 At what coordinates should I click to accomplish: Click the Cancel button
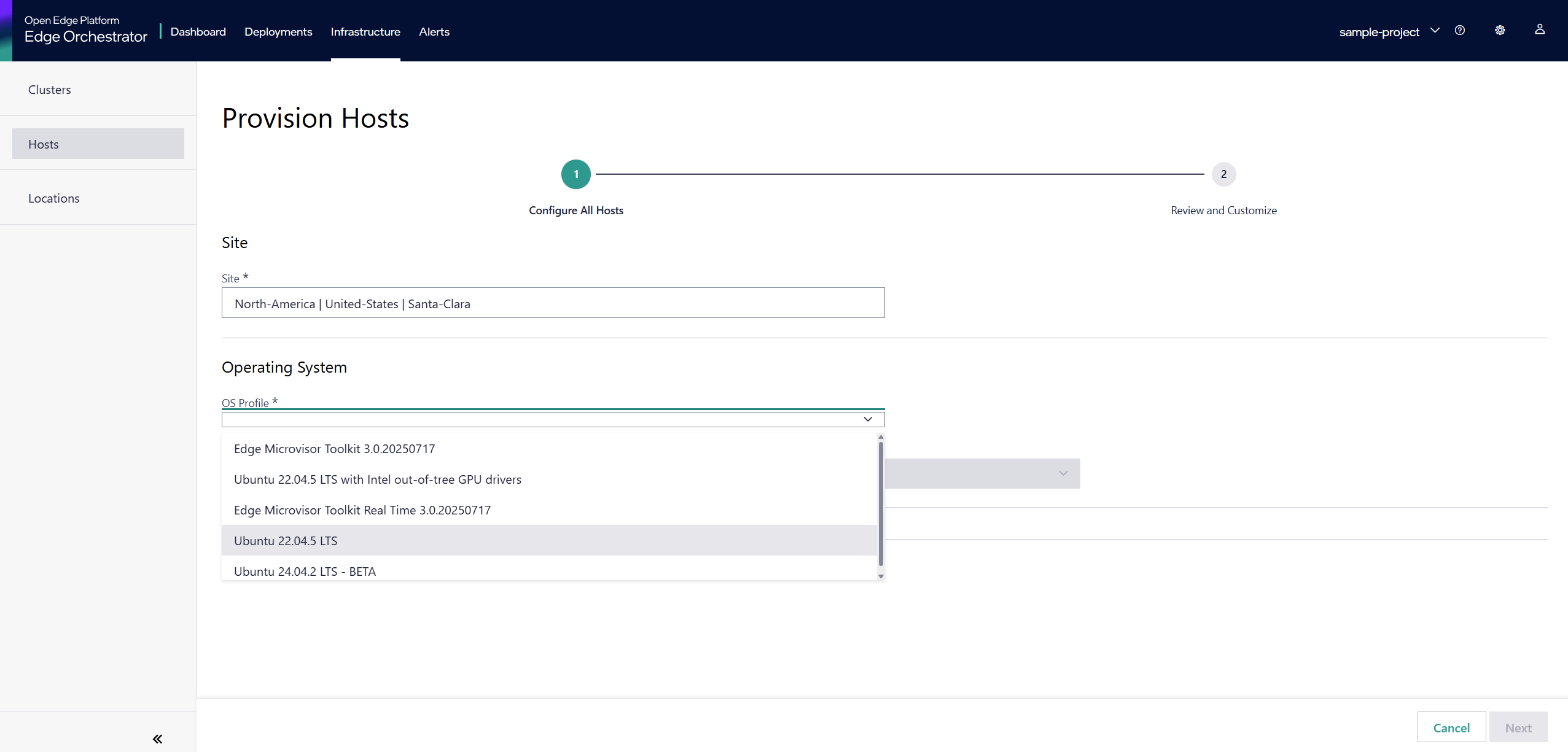pyautogui.click(x=1451, y=727)
